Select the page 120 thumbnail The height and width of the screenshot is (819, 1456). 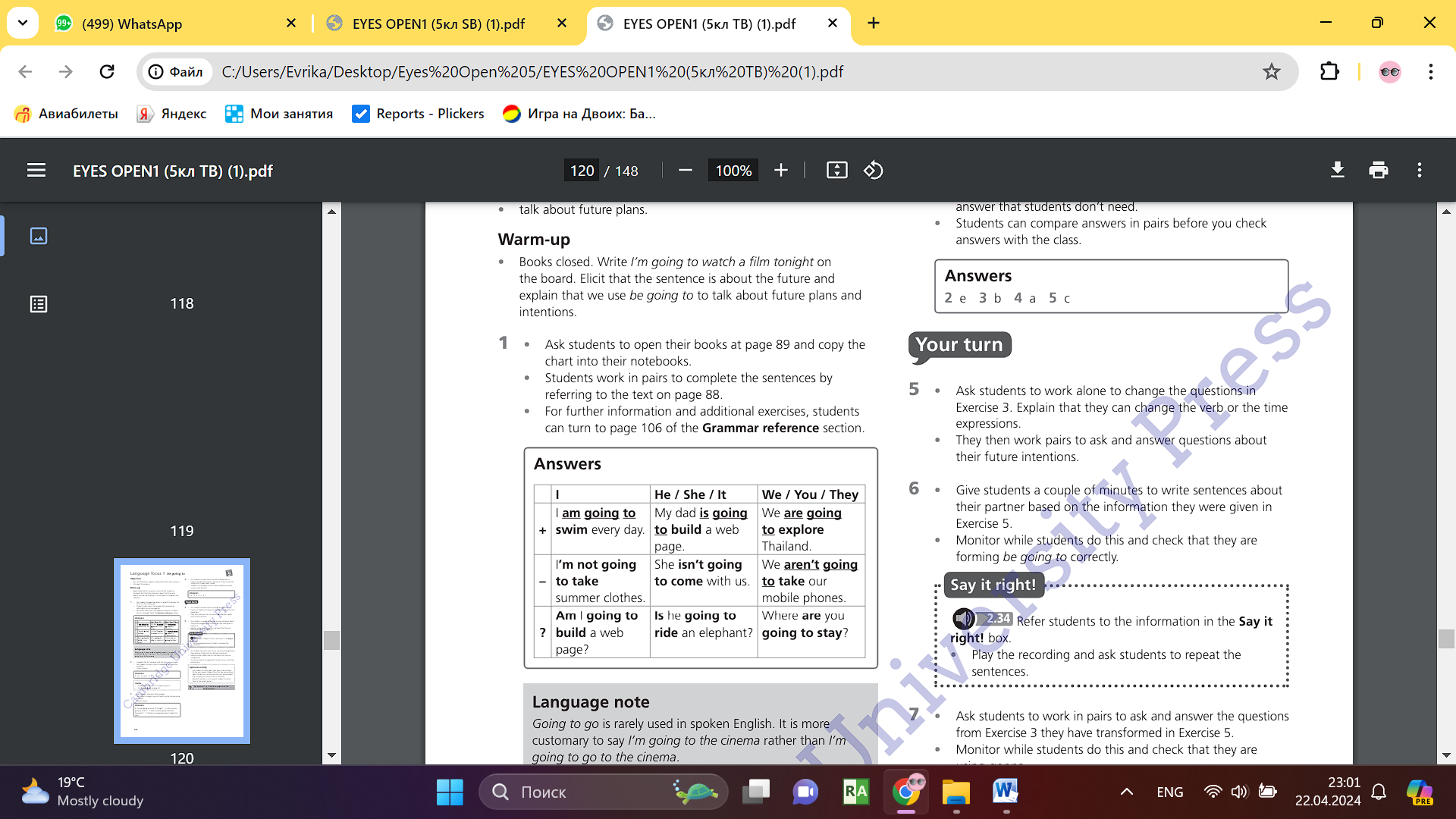182,651
